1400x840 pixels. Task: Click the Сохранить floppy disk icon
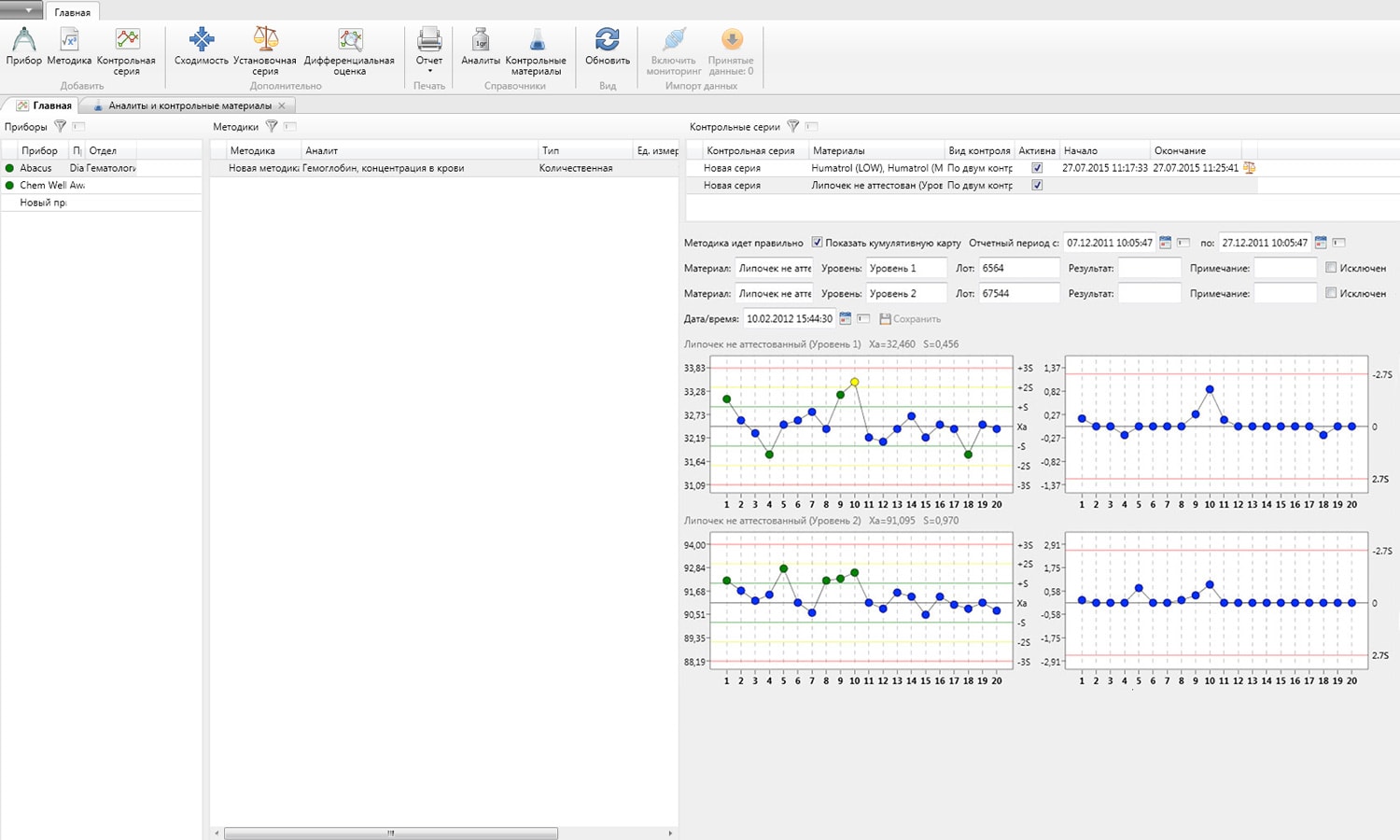coord(885,319)
